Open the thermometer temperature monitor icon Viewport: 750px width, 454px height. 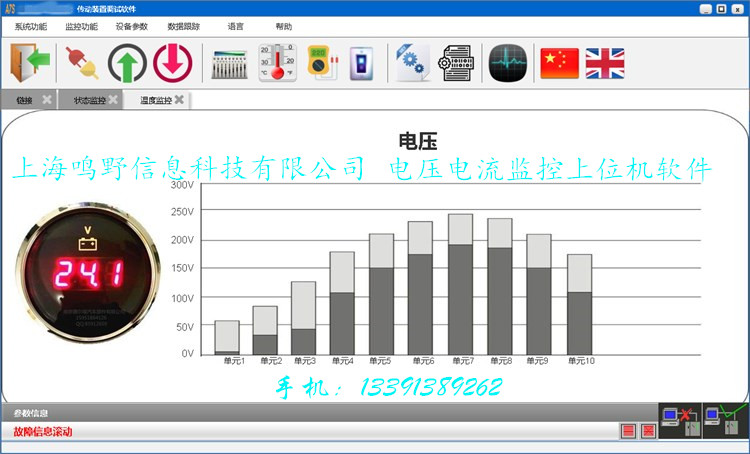277,62
